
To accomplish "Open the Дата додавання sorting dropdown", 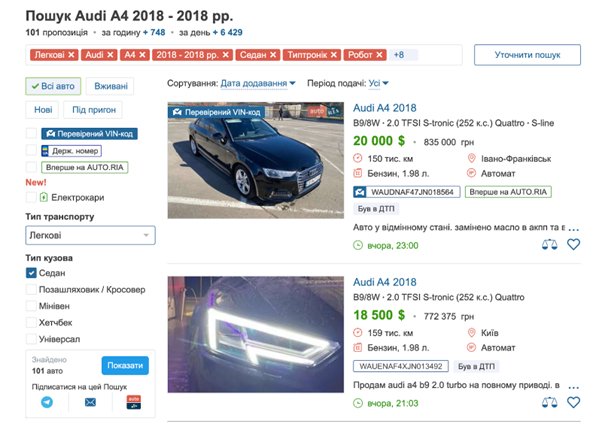I will tap(258, 83).
